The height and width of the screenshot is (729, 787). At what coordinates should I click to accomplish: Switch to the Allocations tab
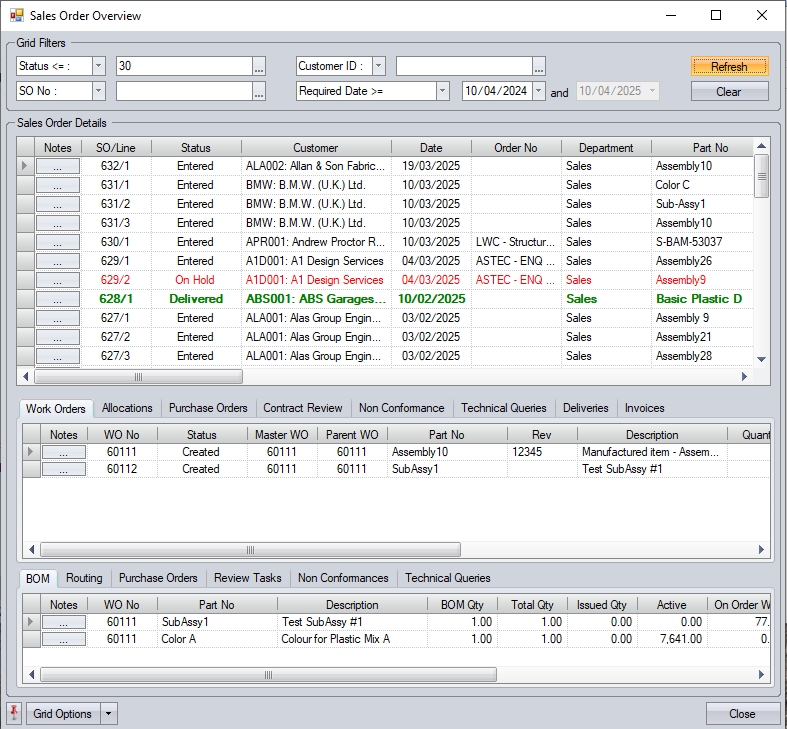127,408
